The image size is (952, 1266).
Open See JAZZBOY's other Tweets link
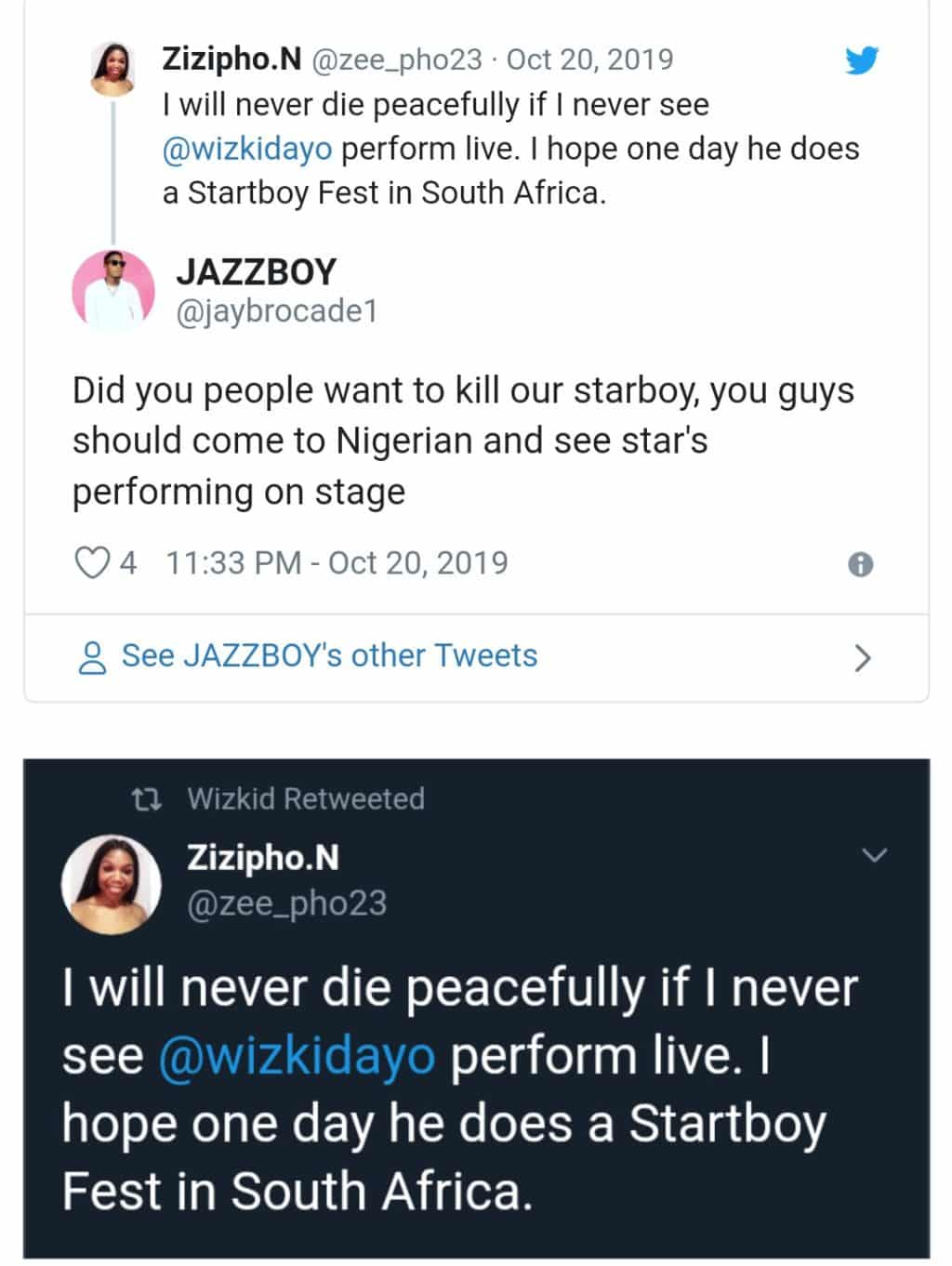tap(329, 656)
